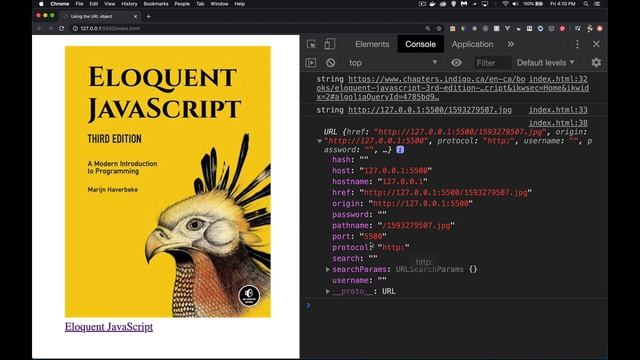The image size is (640, 360).
Task: Select the protocol: "http:" property row
Action: coord(371,247)
